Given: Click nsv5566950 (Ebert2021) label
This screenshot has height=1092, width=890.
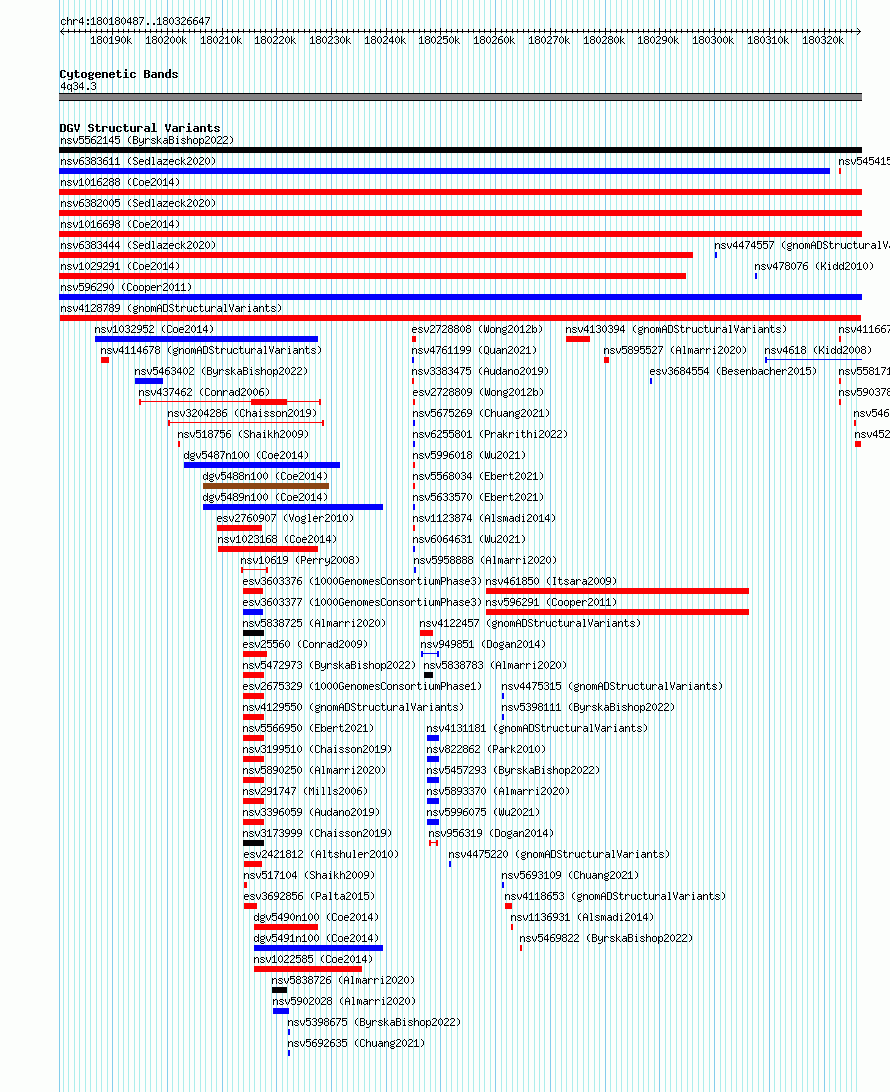Looking at the screenshot, I should [x=308, y=728].
